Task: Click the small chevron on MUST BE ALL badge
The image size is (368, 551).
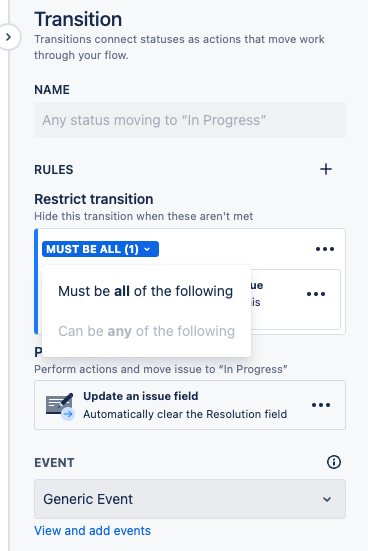Action: pos(147,249)
